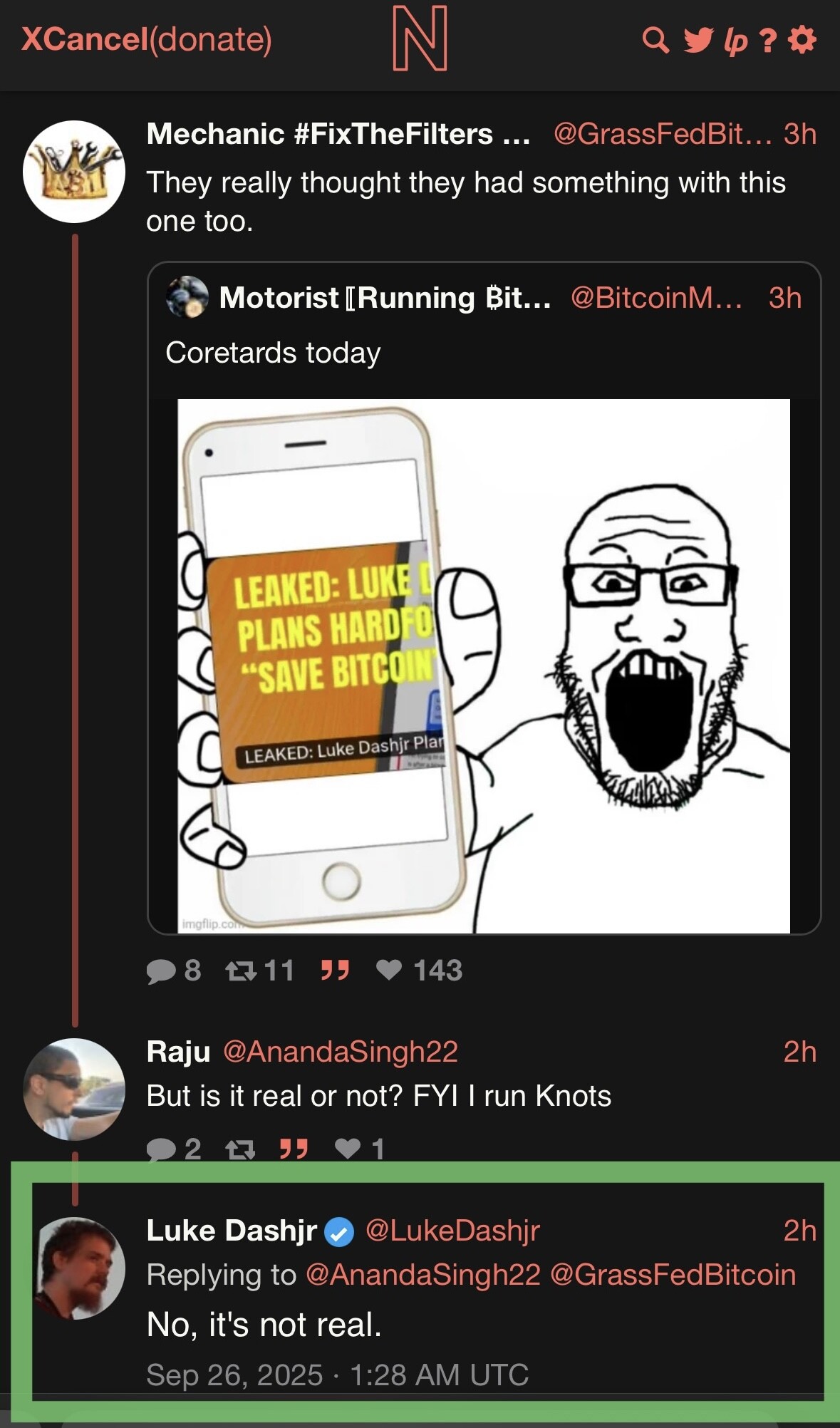The height and width of the screenshot is (1428, 840).
Task: Click the Twitter bird icon in header
Action: [x=698, y=40]
